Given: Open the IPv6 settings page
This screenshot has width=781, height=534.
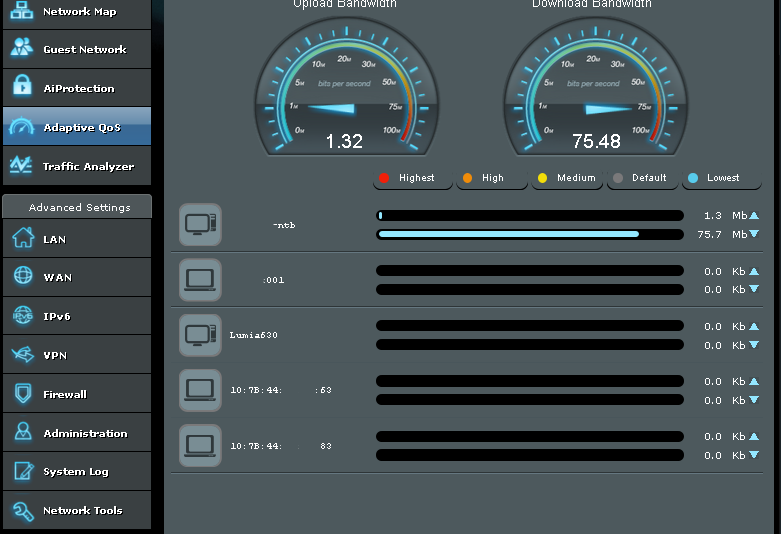Looking at the screenshot, I should point(56,316).
